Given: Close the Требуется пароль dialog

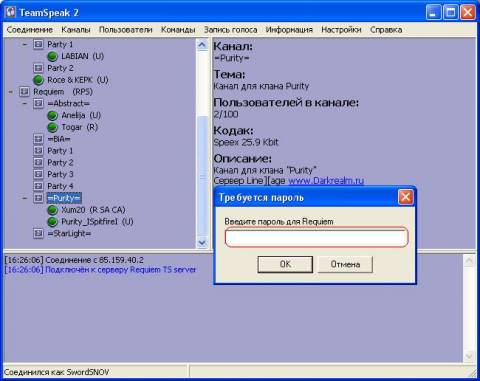Looking at the screenshot, I should 405,197.
